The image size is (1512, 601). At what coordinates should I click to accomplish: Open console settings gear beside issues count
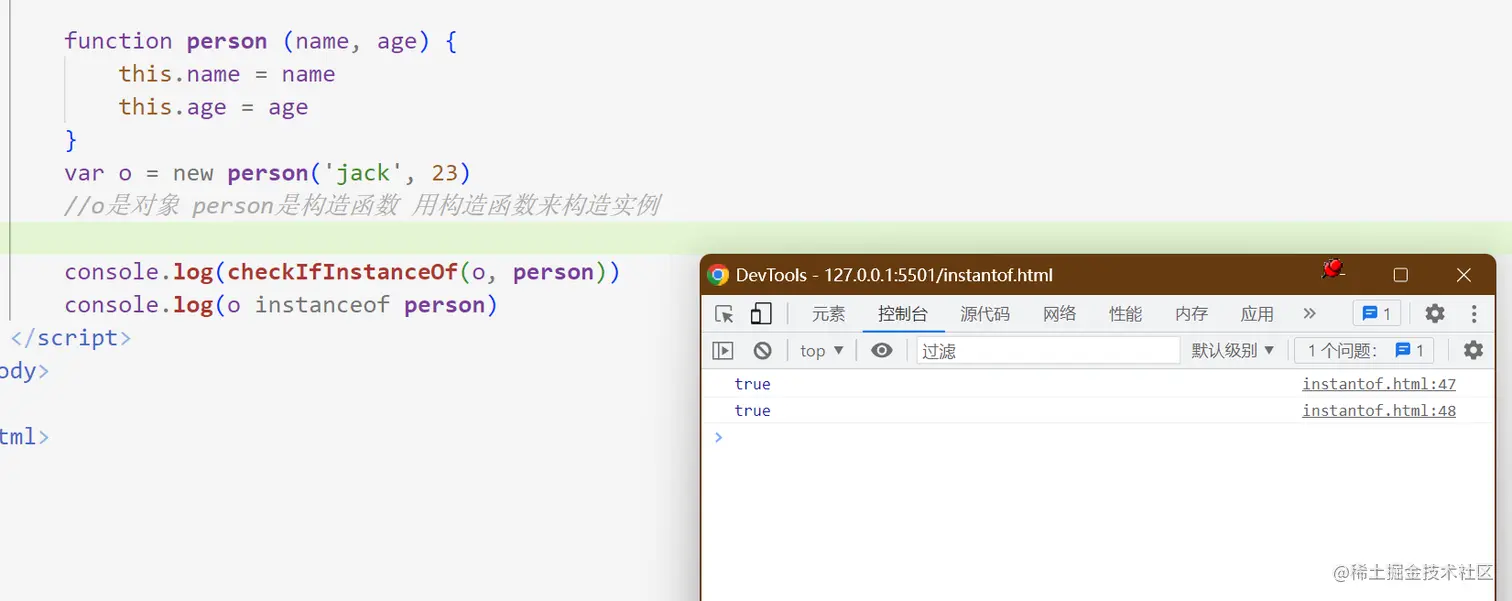tap(1473, 350)
